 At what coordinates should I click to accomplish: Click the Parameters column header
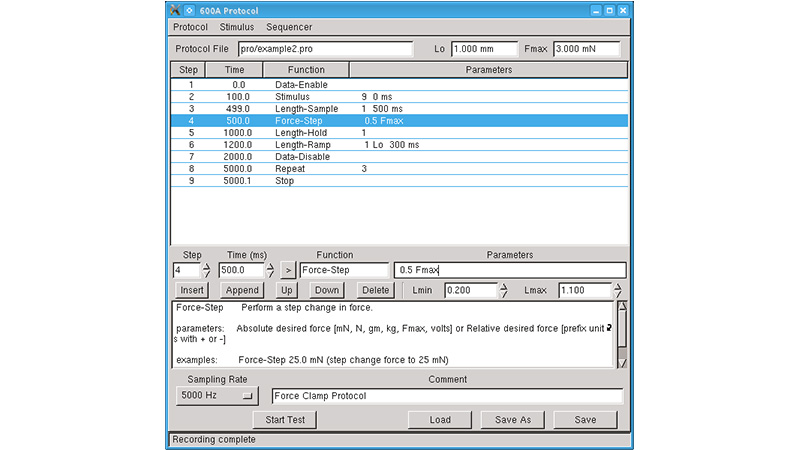(489, 70)
